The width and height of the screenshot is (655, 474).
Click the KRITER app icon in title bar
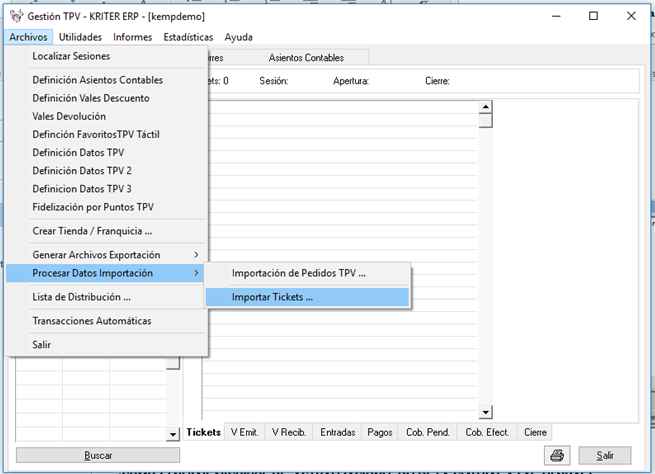(x=14, y=16)
